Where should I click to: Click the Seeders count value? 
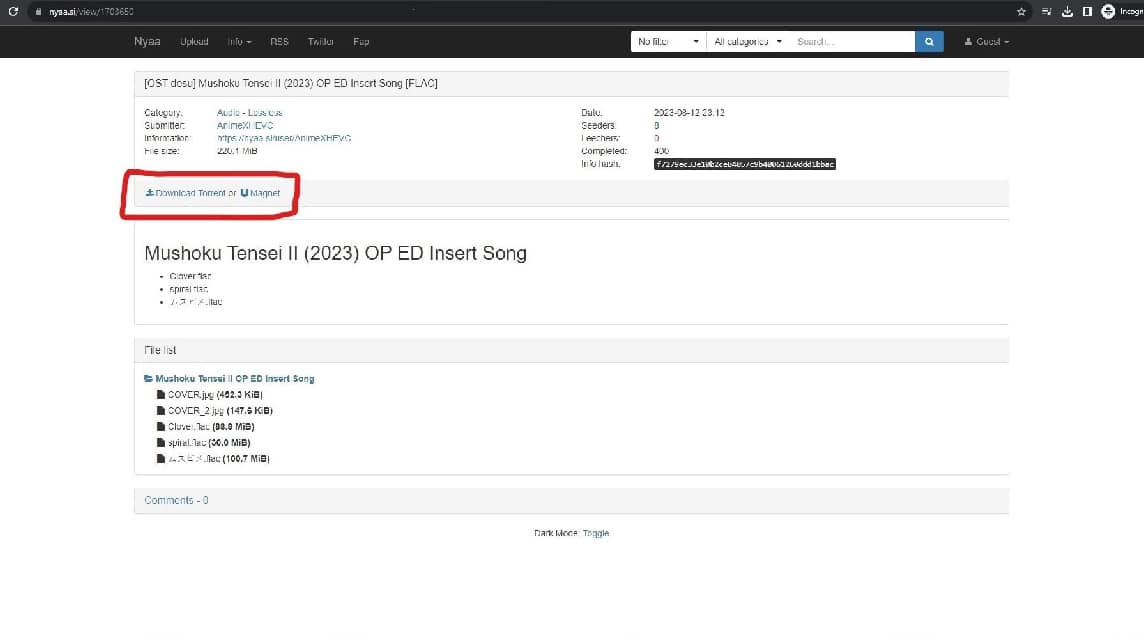(657, 126)
